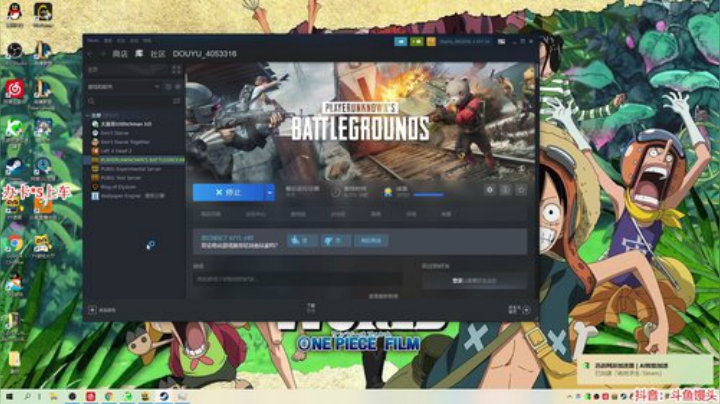Viewport: 720px width, 404px height.
Task: Toggle sort by recent activity clock icon
Action: coord(168,86)
